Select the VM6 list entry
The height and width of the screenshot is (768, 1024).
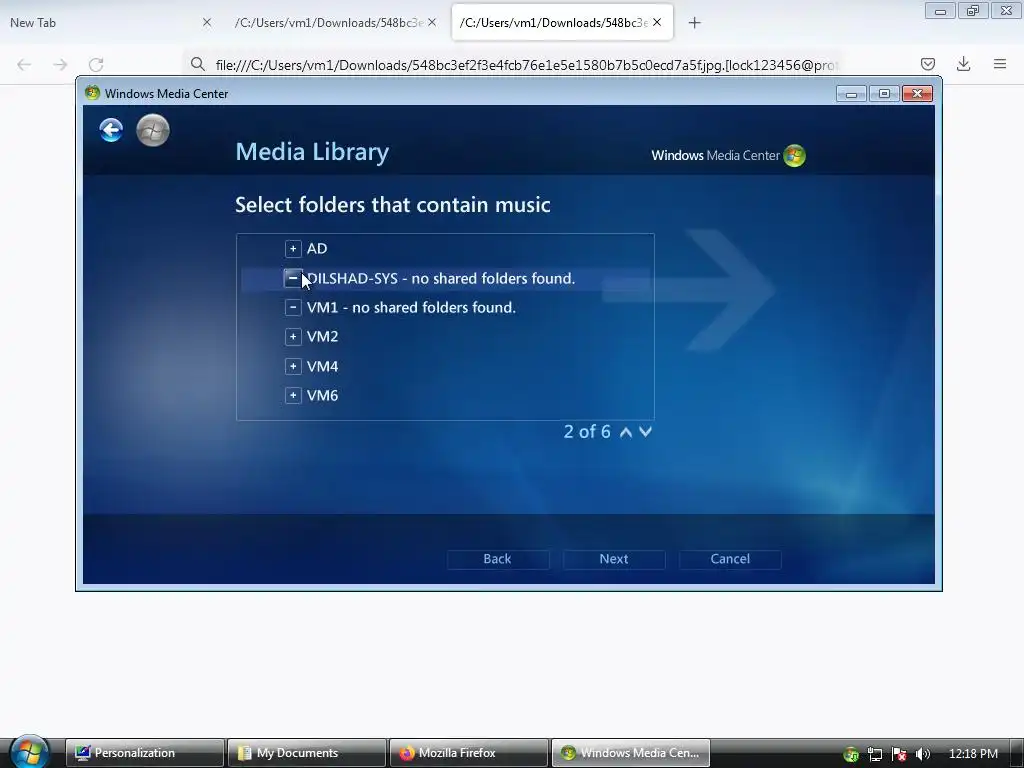pos(323,395)
